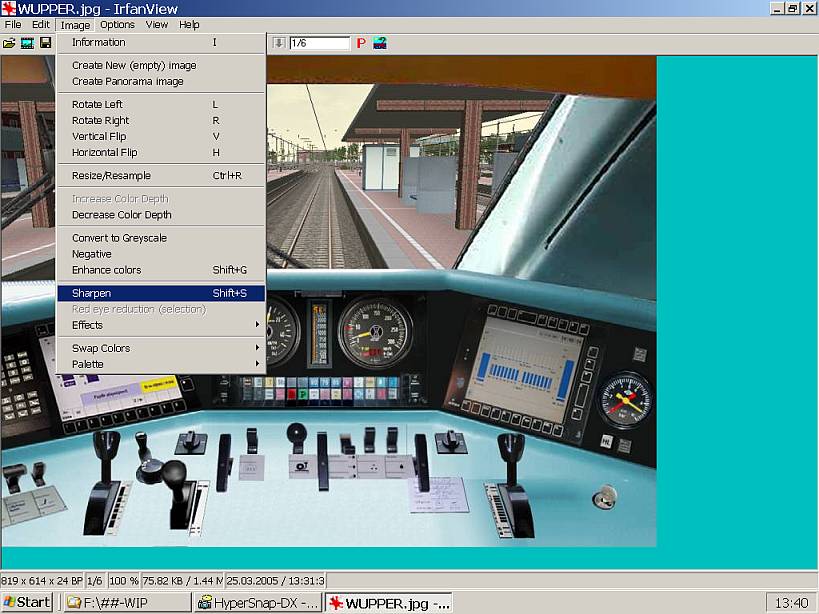Click the Windows Start button
Screen dimensions: 819x614
click(x=27, y=603)
